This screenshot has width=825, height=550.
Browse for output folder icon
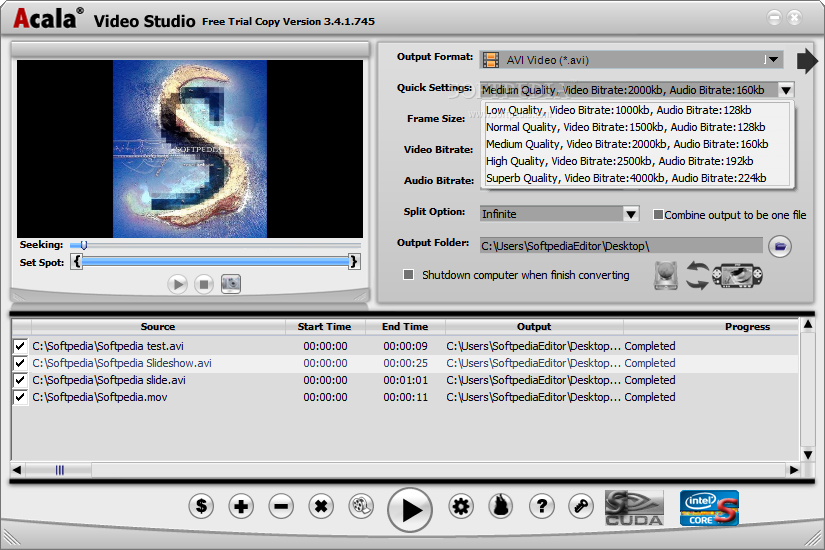pos(779,246)
